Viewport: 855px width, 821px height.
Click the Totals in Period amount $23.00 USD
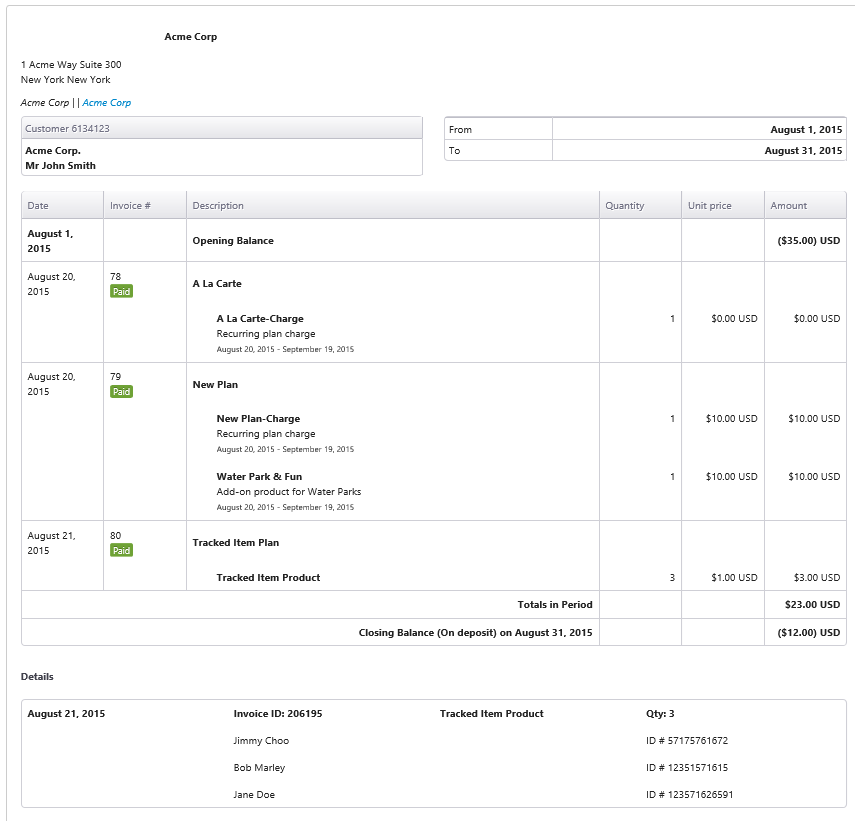[812, 605]
